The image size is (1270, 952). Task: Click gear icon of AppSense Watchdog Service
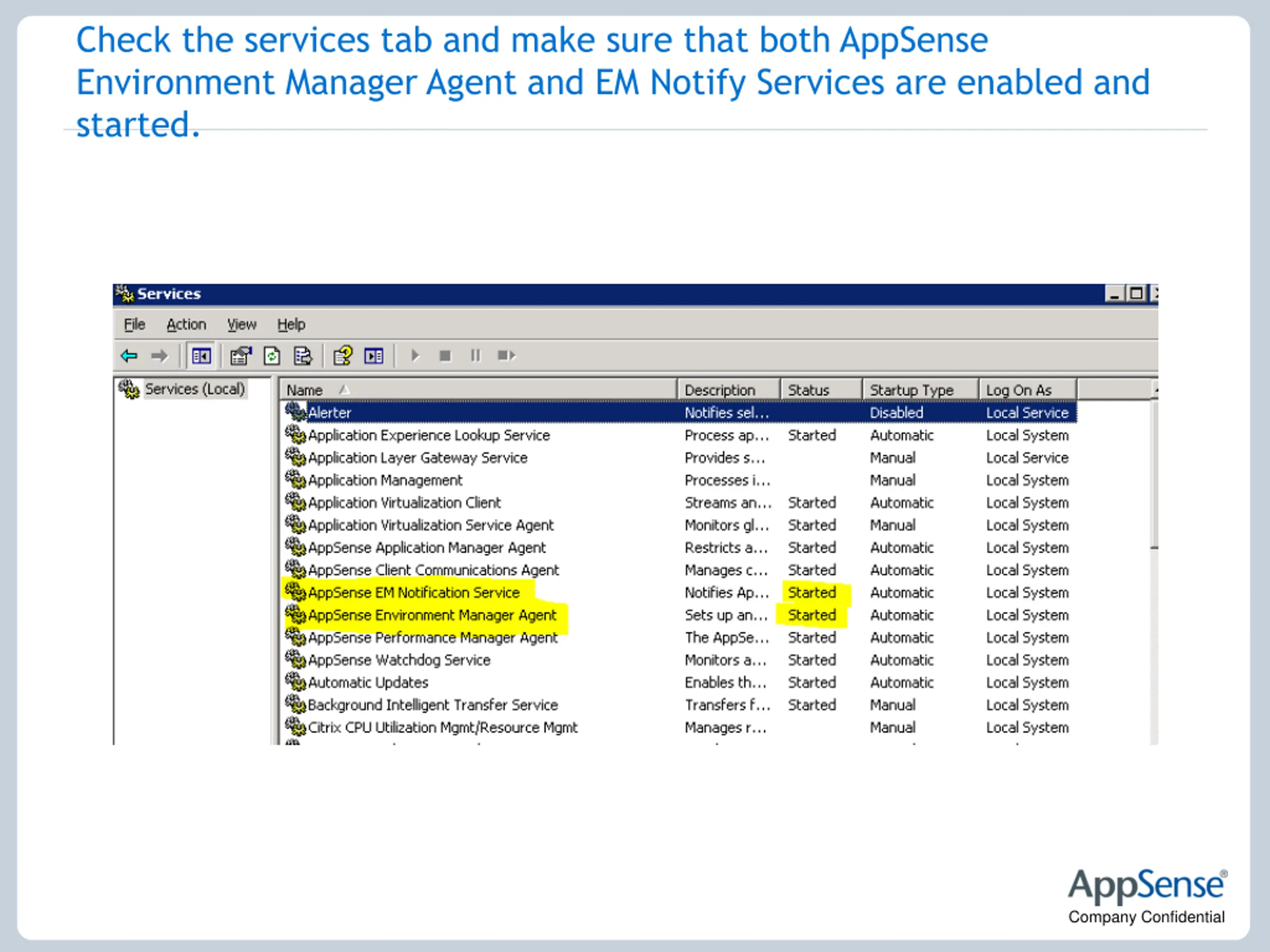pyautogui.click(x=296, y=659)
